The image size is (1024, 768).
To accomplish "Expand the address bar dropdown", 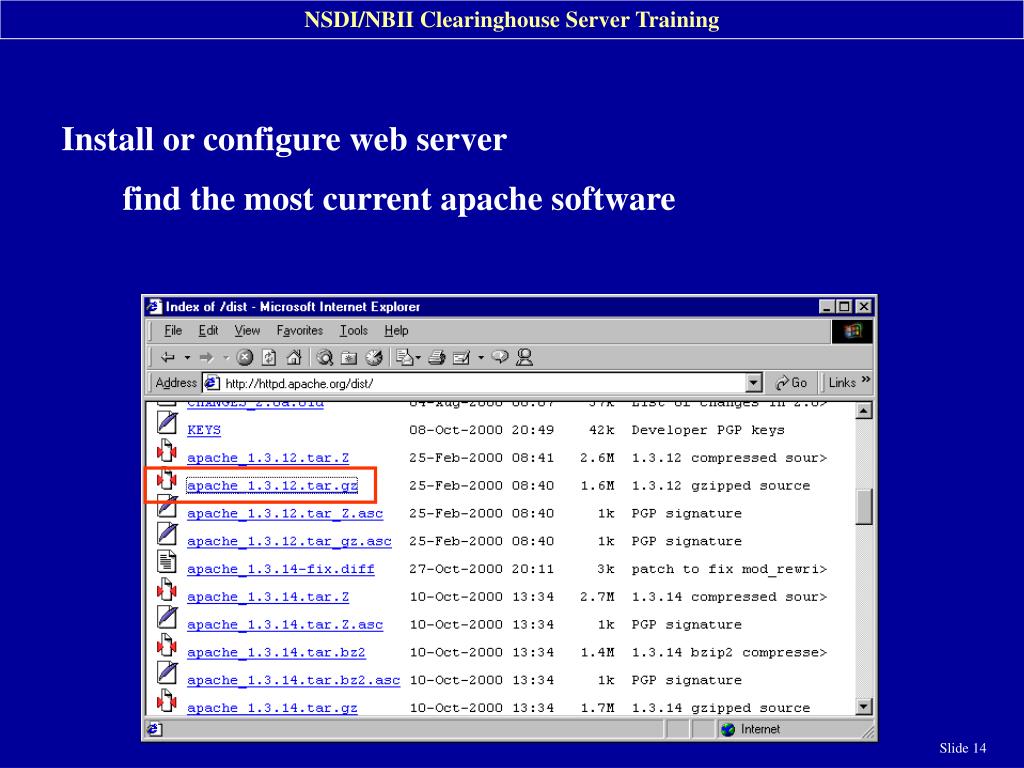I will (x=754, y=383).
